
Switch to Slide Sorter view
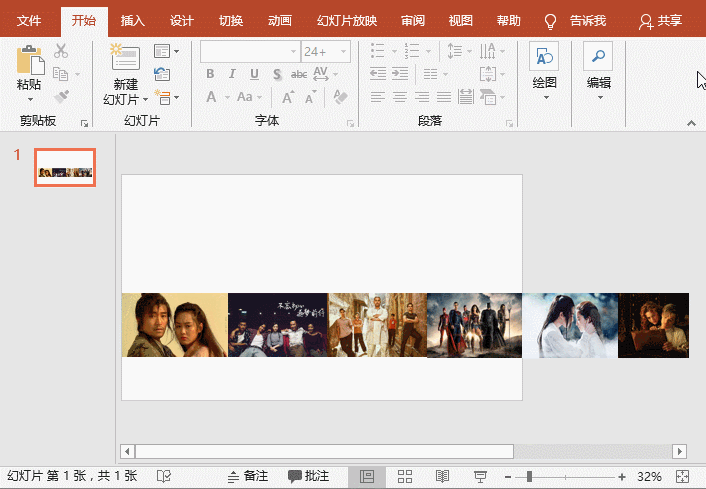coord(405,477)
